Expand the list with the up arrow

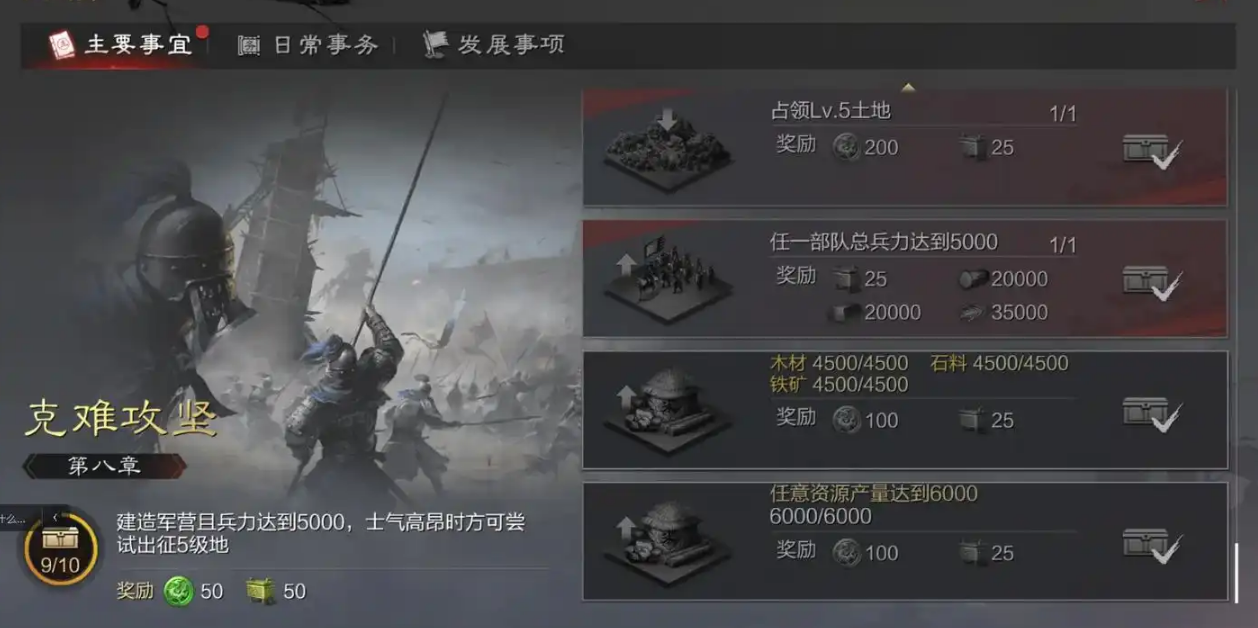click(908, 88)
